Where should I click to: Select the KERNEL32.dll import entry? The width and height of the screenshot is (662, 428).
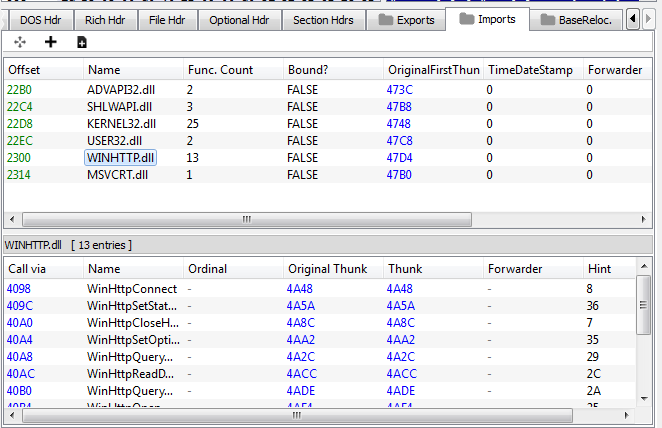[x=328, y=124]
